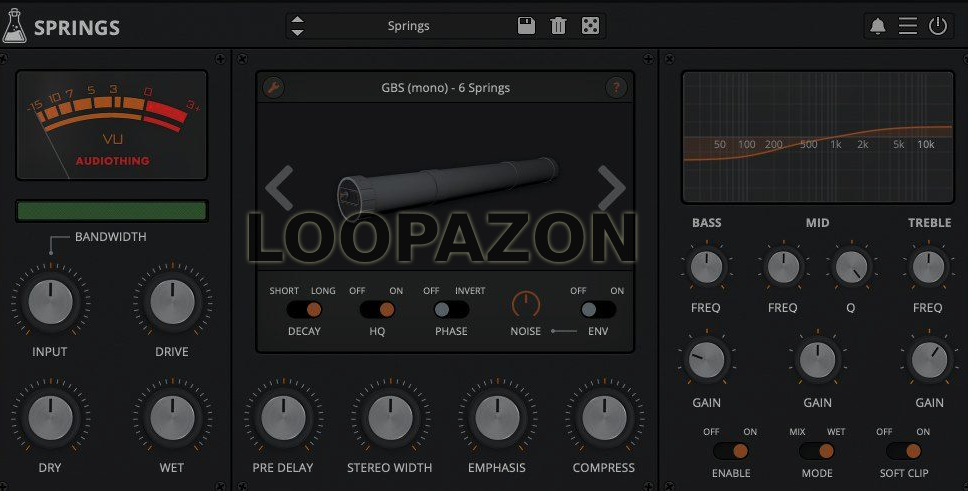Click the BANDWIDTH label
This screenshot has height=491, width=968.
(111, 237)
